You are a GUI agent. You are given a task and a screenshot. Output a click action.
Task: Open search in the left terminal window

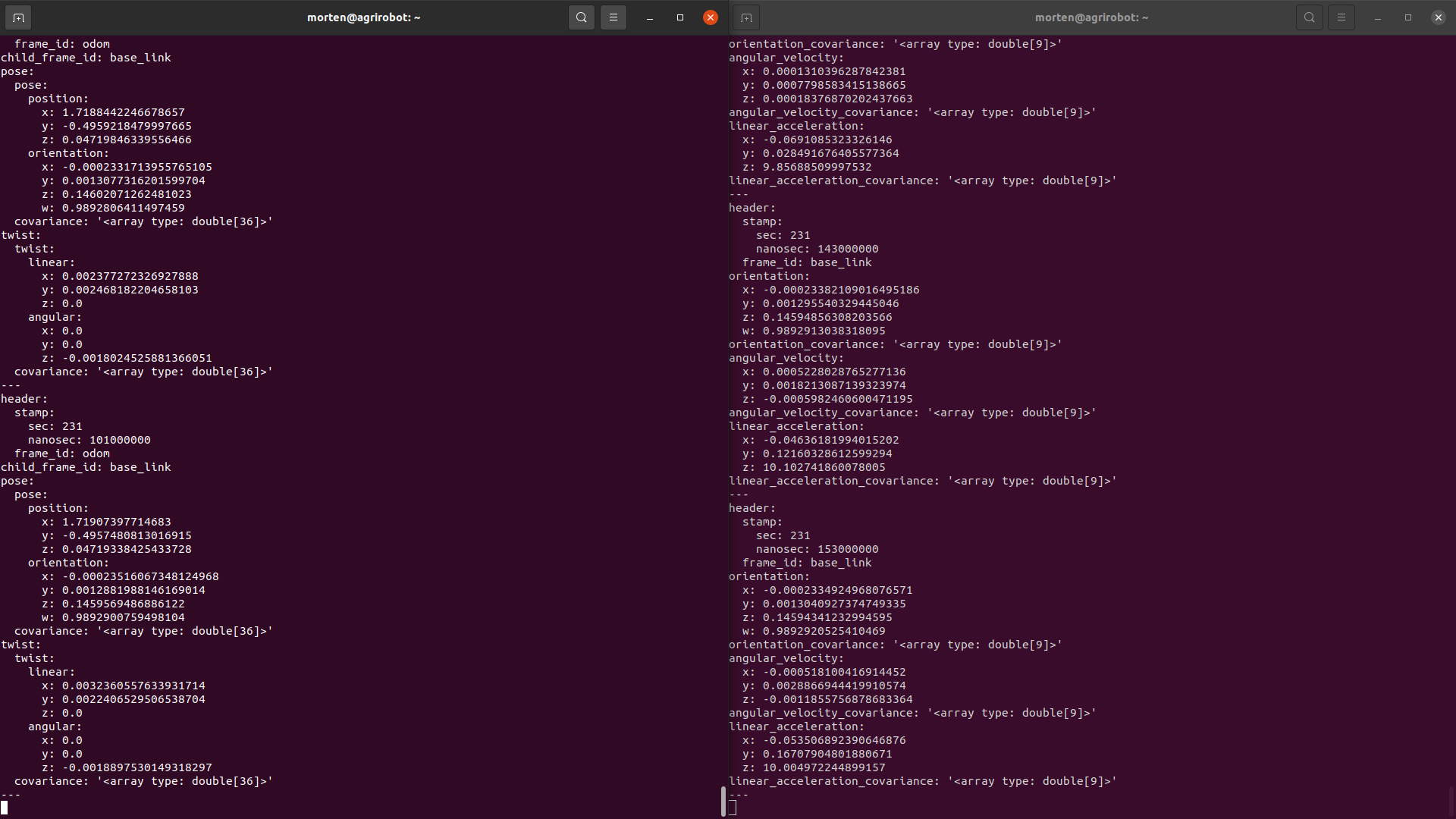point(582,17)
